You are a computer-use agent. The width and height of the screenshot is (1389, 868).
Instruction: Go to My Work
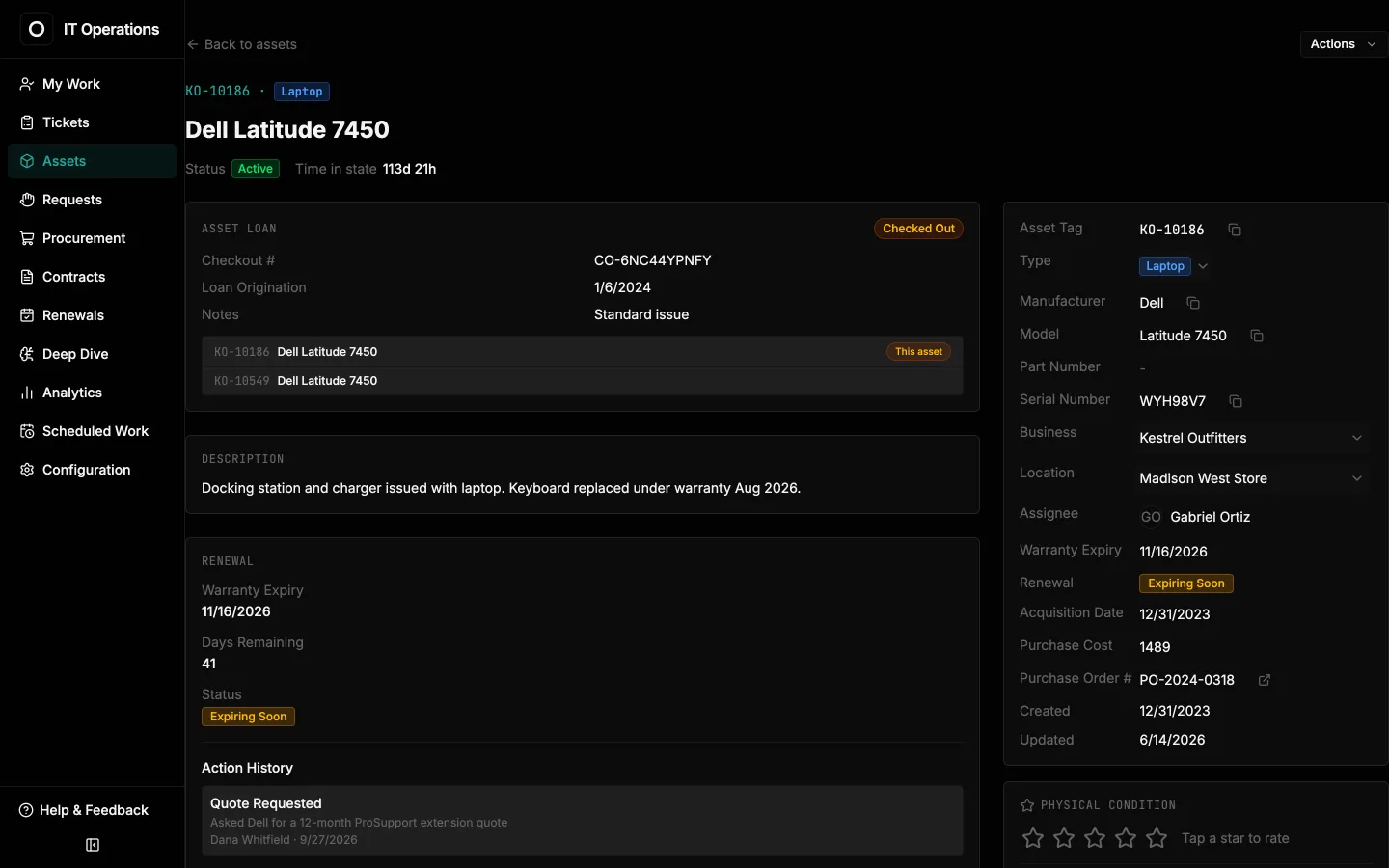click(92, 84)
